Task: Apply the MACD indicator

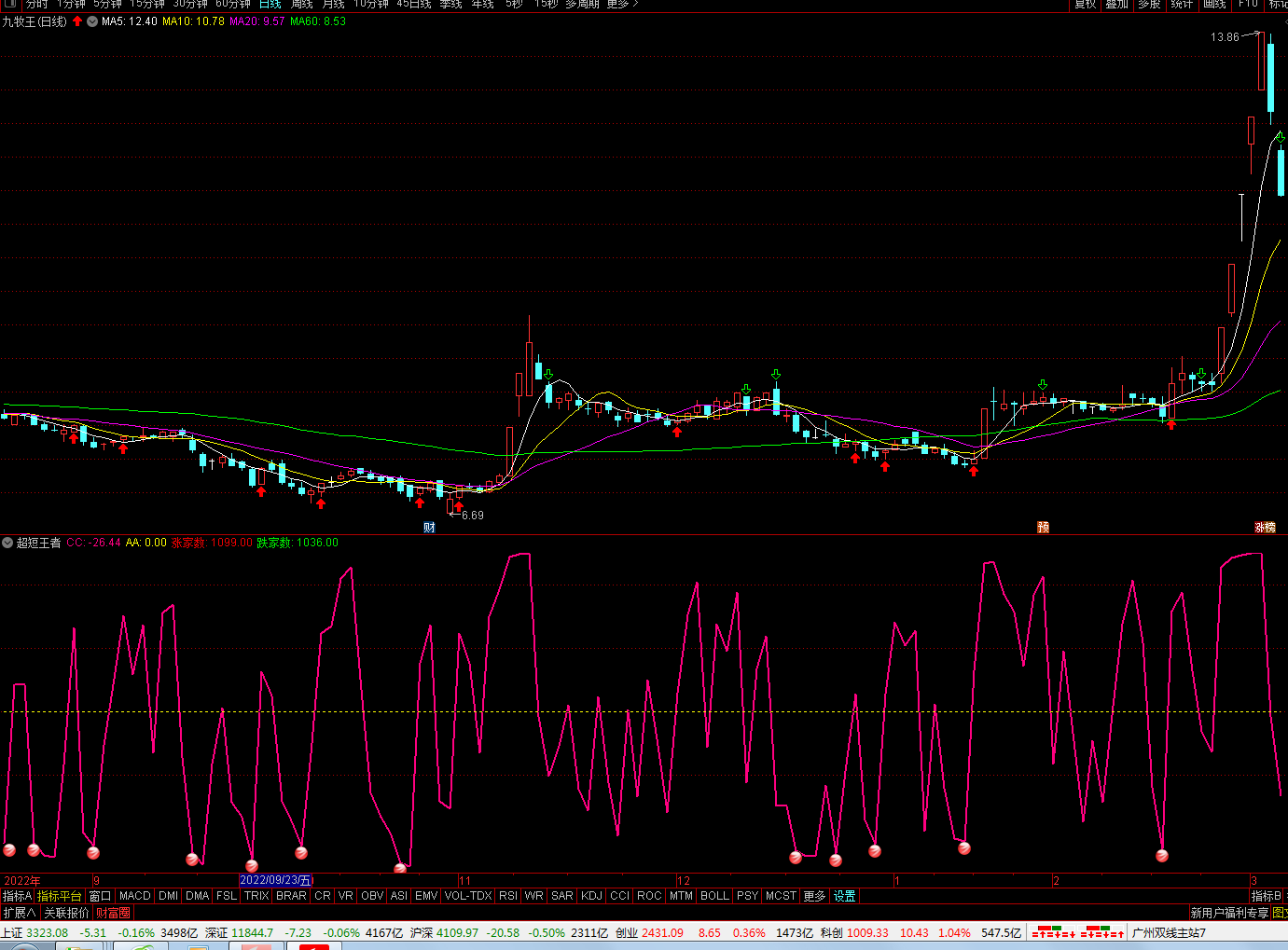Action: [x=135, y=896]
